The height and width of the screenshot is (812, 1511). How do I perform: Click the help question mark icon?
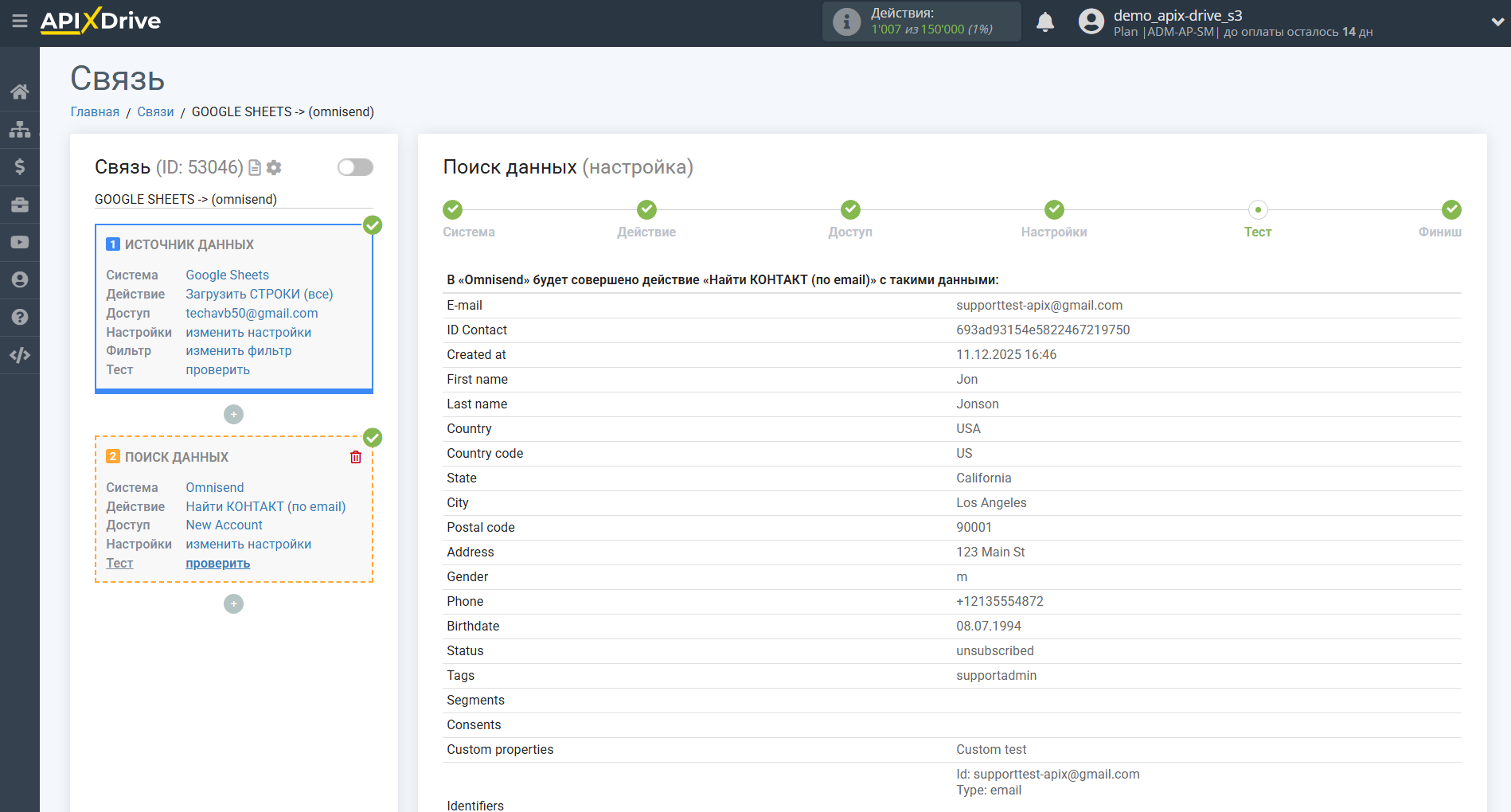coord(20,317)
